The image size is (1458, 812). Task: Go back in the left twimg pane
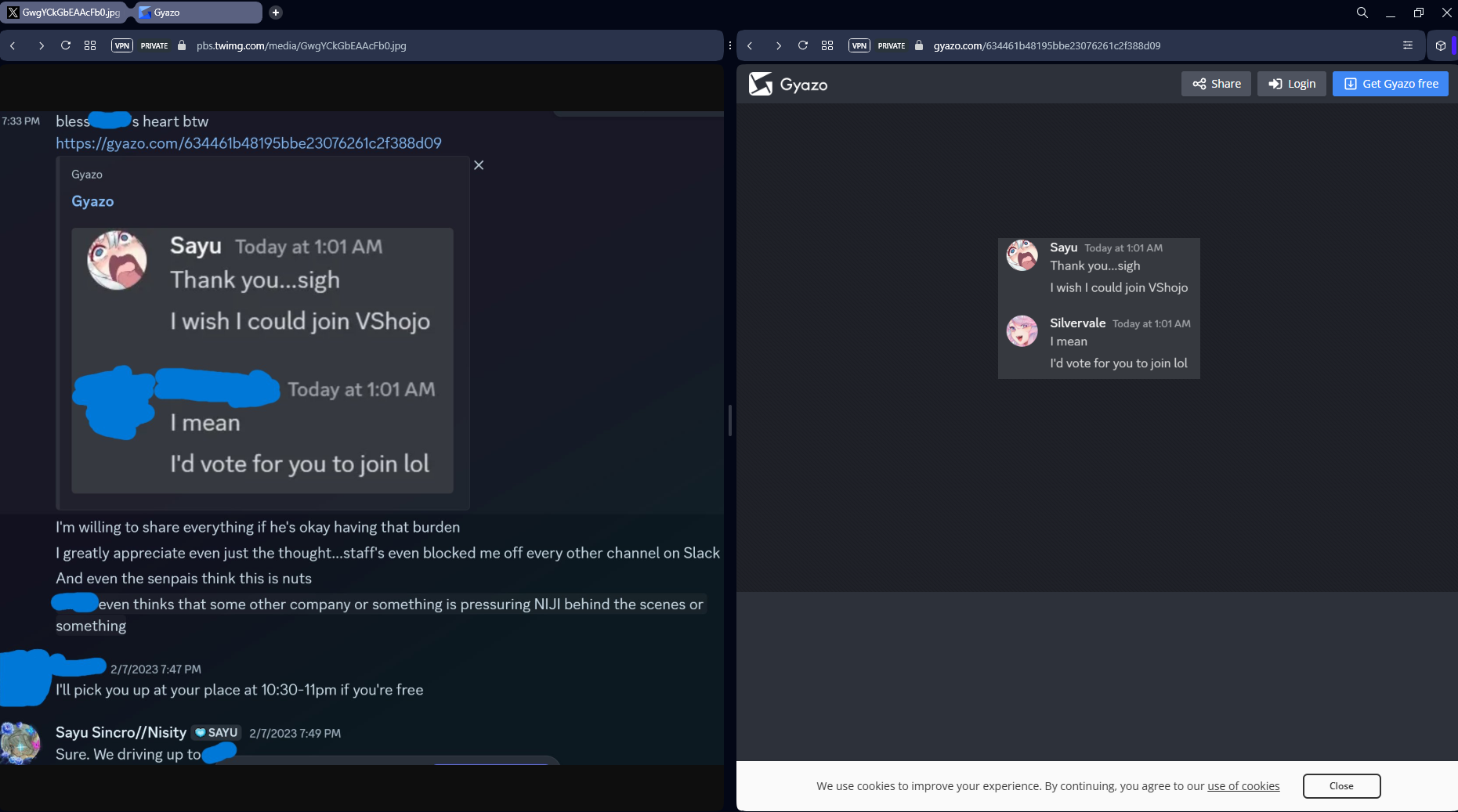pyautogui.click(x=13, y=45)
